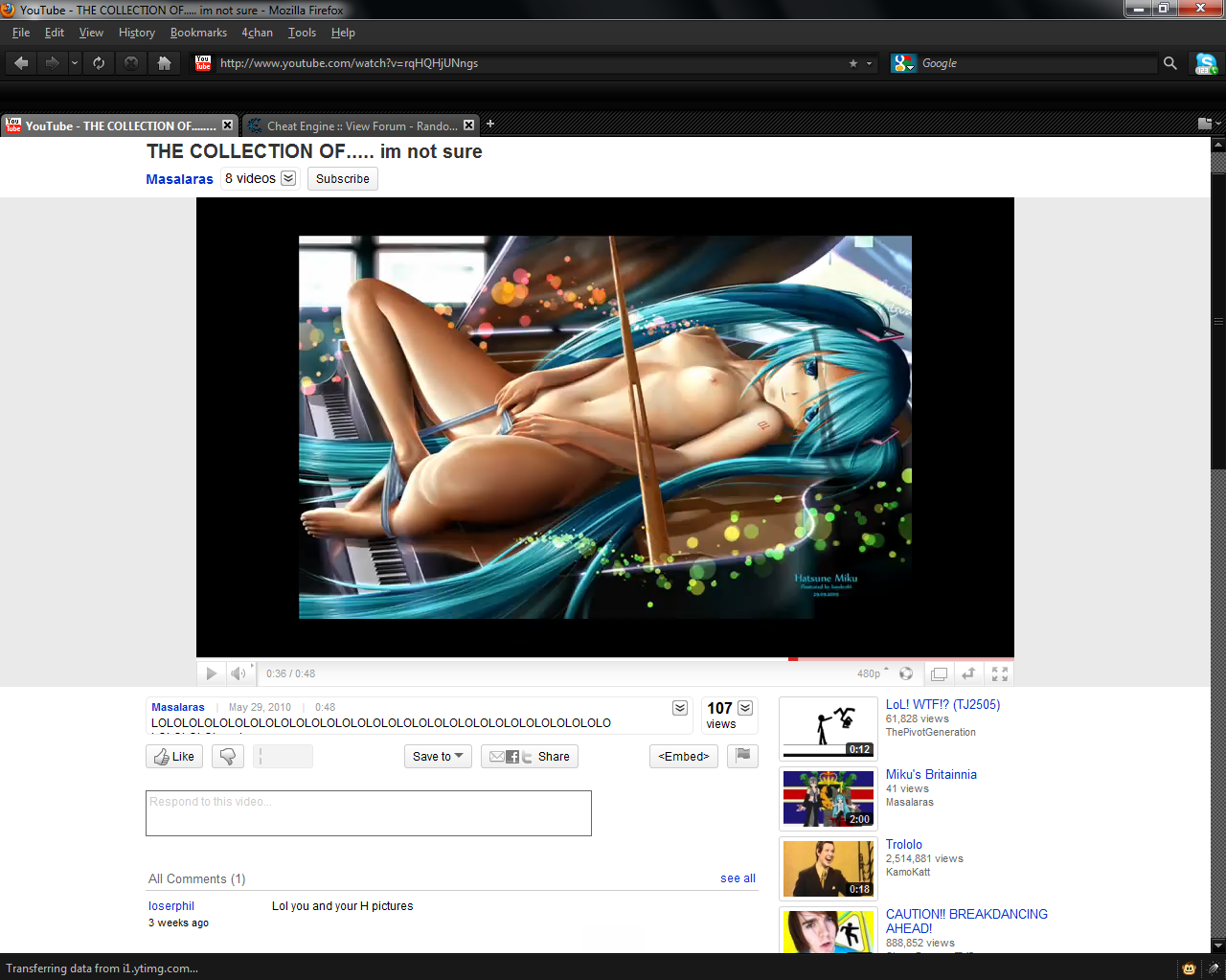Reload the current page
Image resolution: width=1226 pixels, height=980 pixels.
(99, 63)
